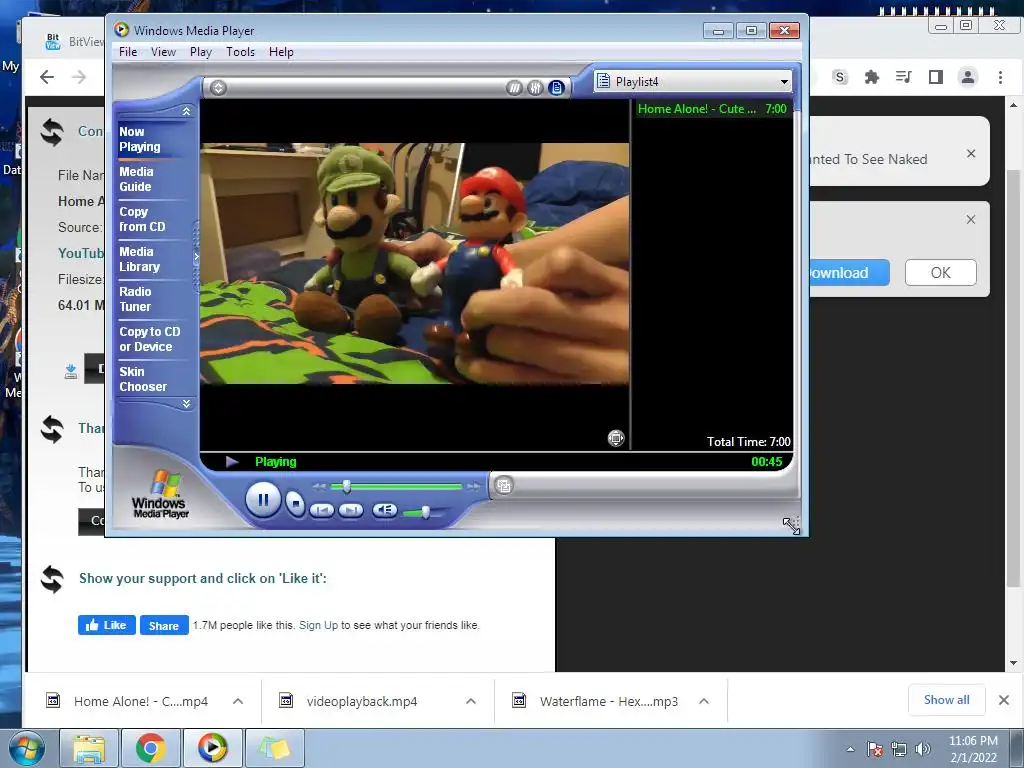The image size is (1024, 768).
Task: Pause the video in Windows Media Player
Action: point(263,500)
